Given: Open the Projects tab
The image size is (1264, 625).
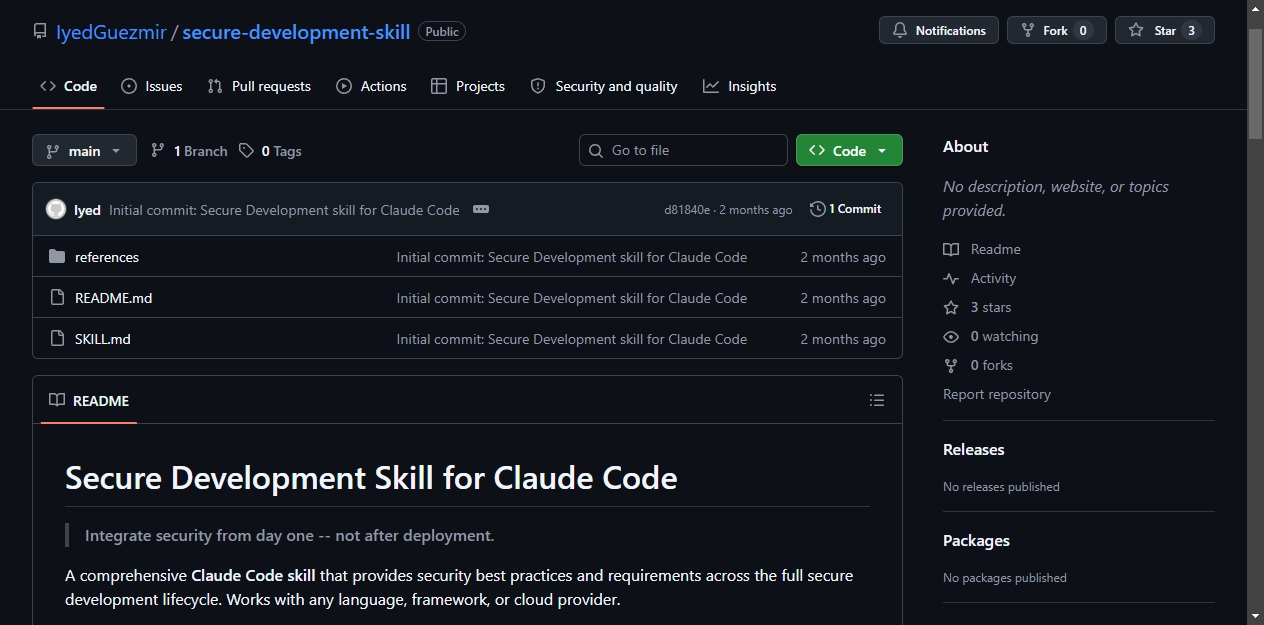Looking at the screenshot, I should [x=468, y=86].
